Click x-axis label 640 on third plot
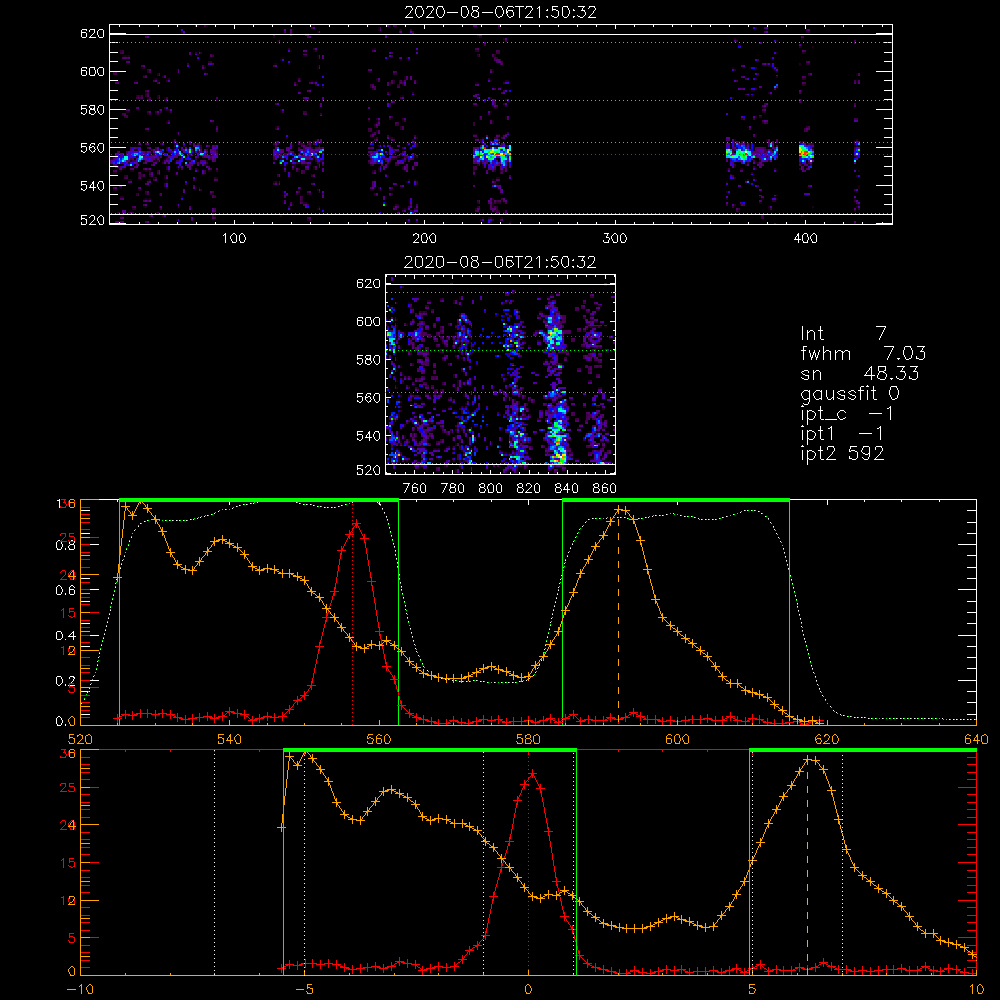 point(976,740)
